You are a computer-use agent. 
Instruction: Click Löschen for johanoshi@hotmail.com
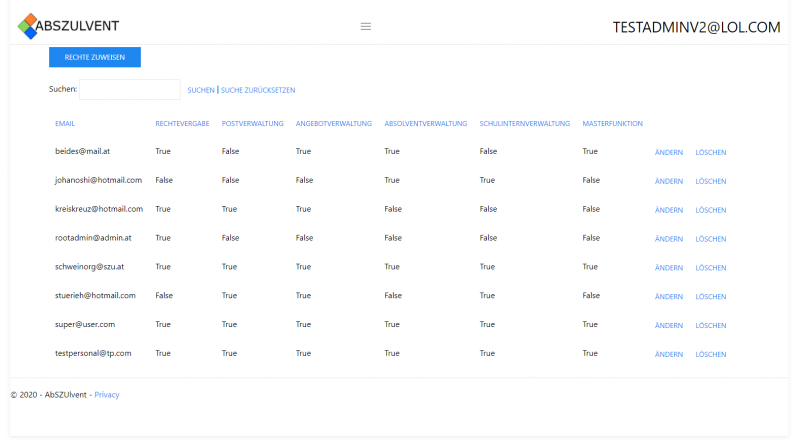click(711, 181)
